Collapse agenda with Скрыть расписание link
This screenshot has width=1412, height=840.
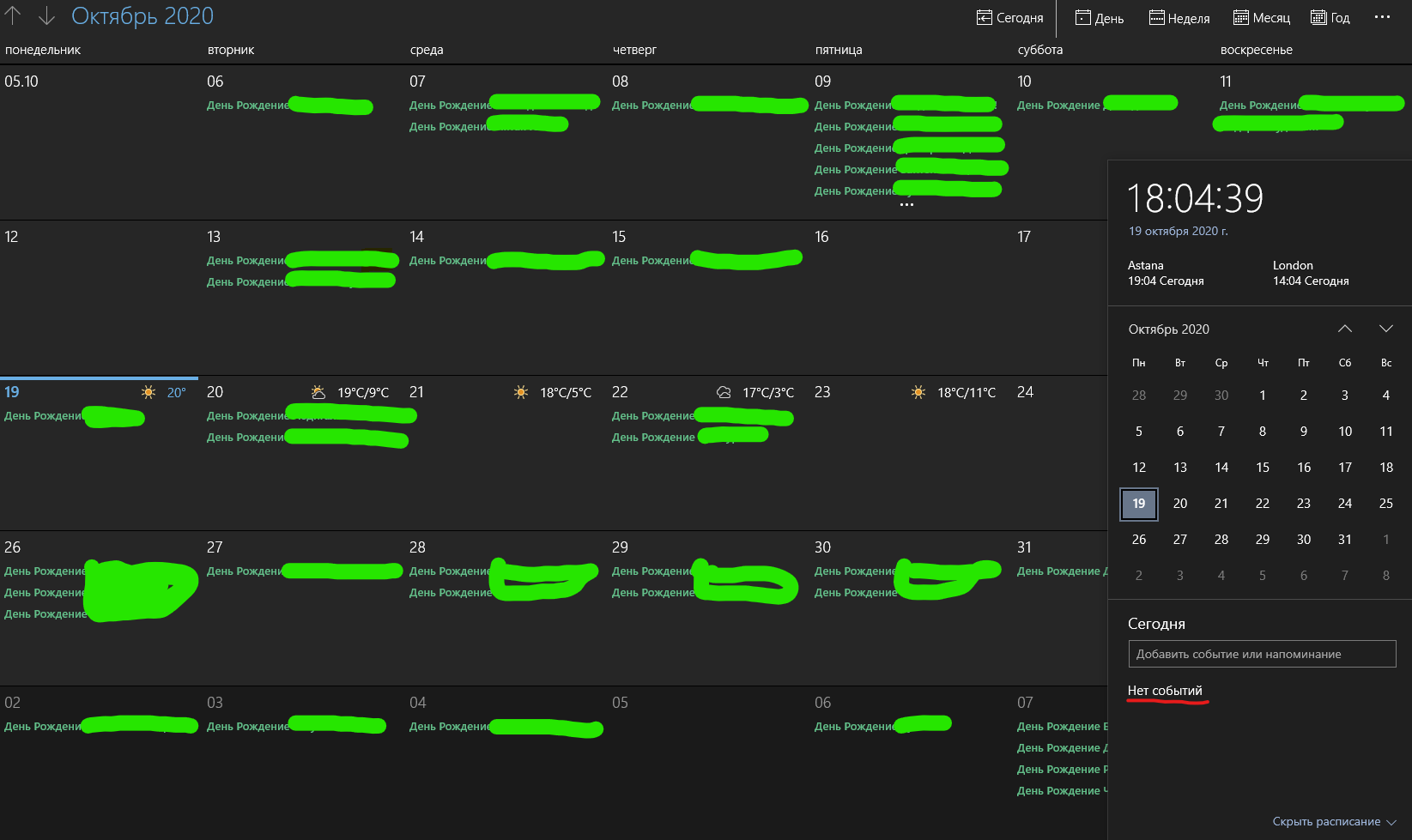tap(1326, 822)
